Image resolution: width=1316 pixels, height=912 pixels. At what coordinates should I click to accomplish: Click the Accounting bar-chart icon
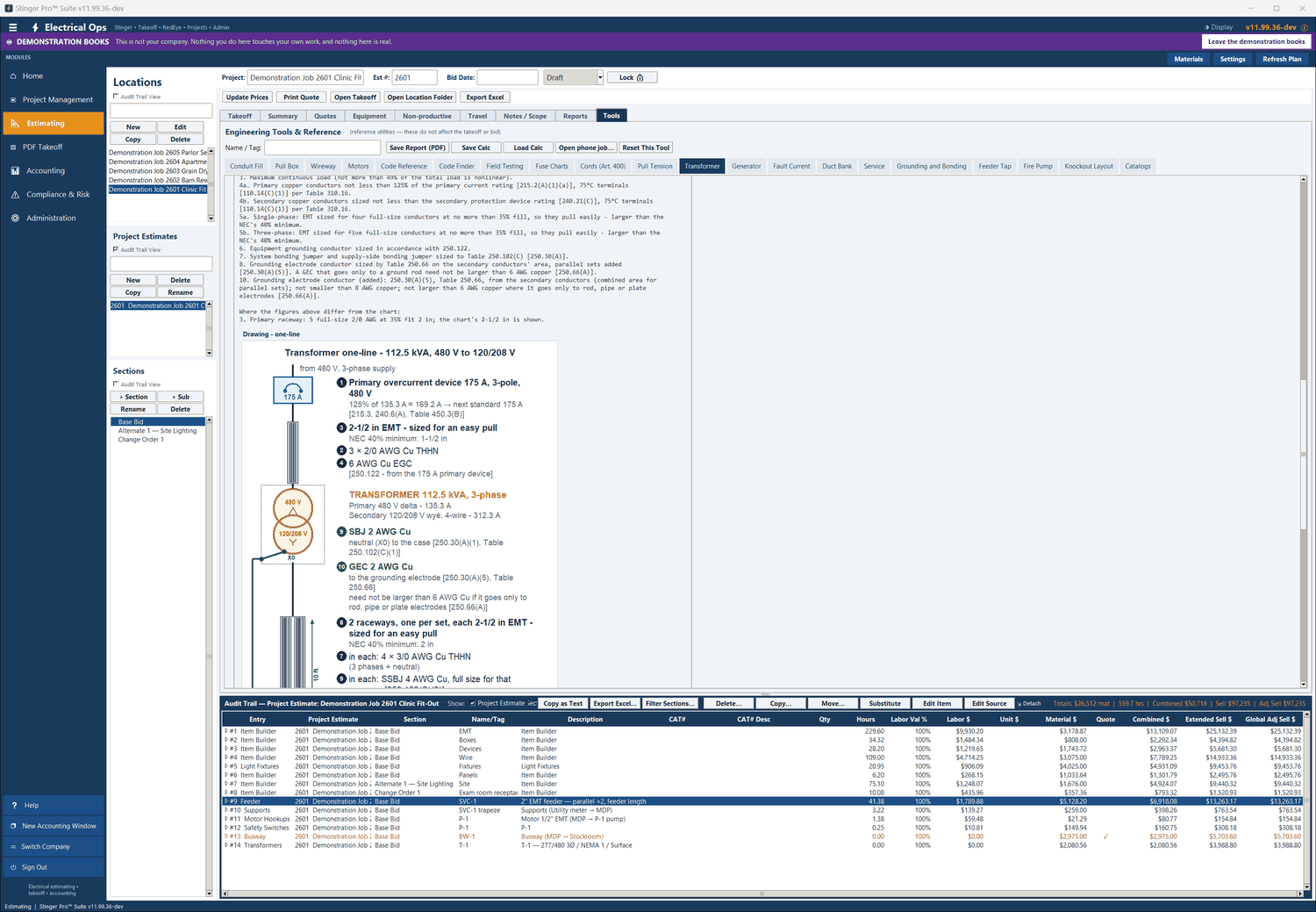(x=15, y=171)
